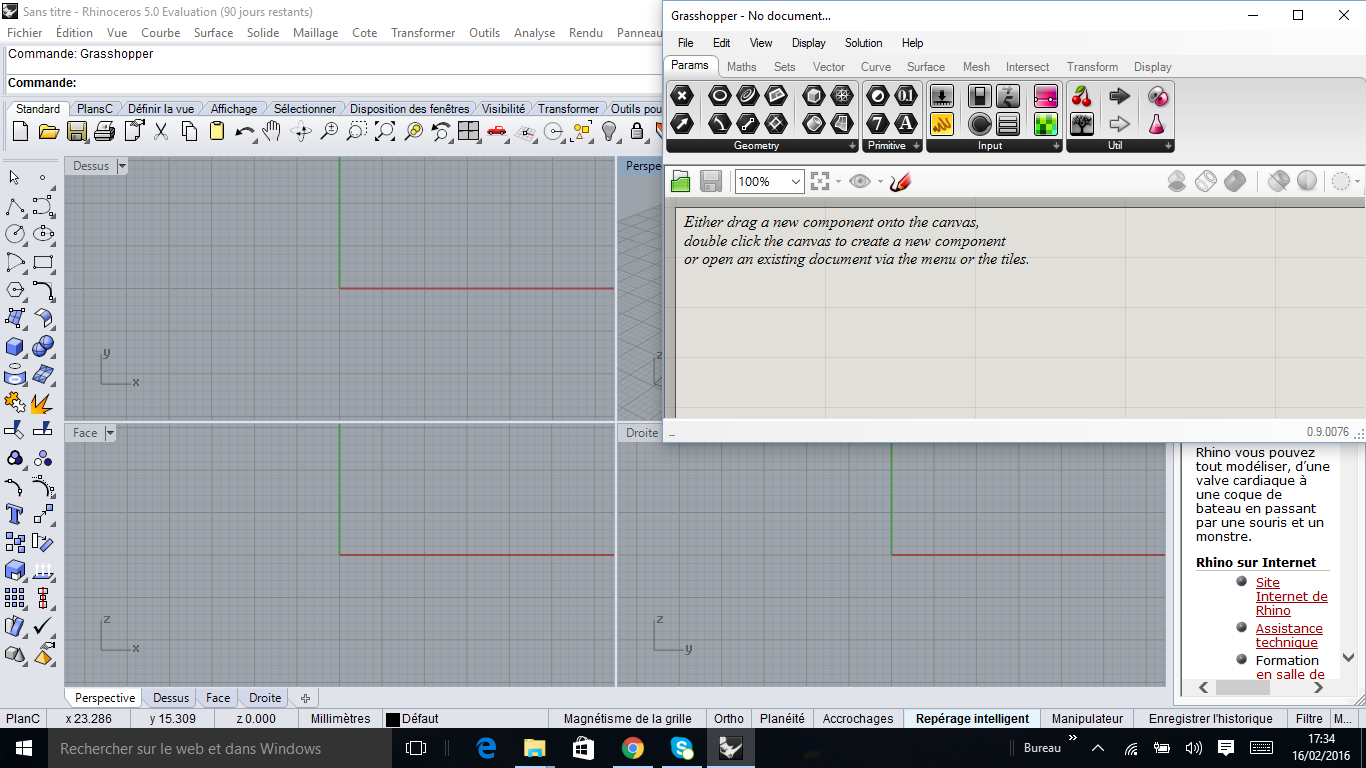1366x768 pixels.
Task: Select the Gradient control icon in Input
Action: [x=1045, y=96]
